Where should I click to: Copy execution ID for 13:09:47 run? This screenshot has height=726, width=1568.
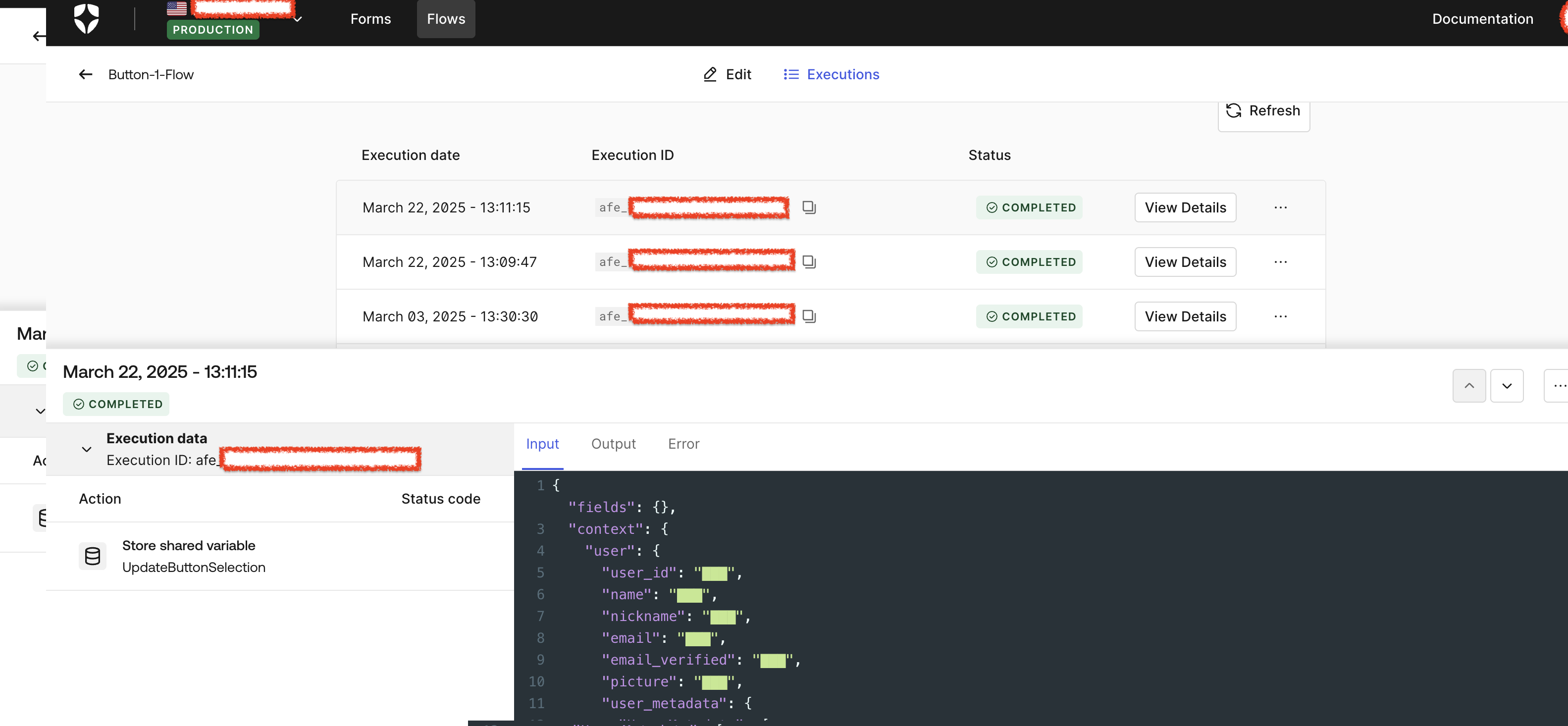coord(808,261)
